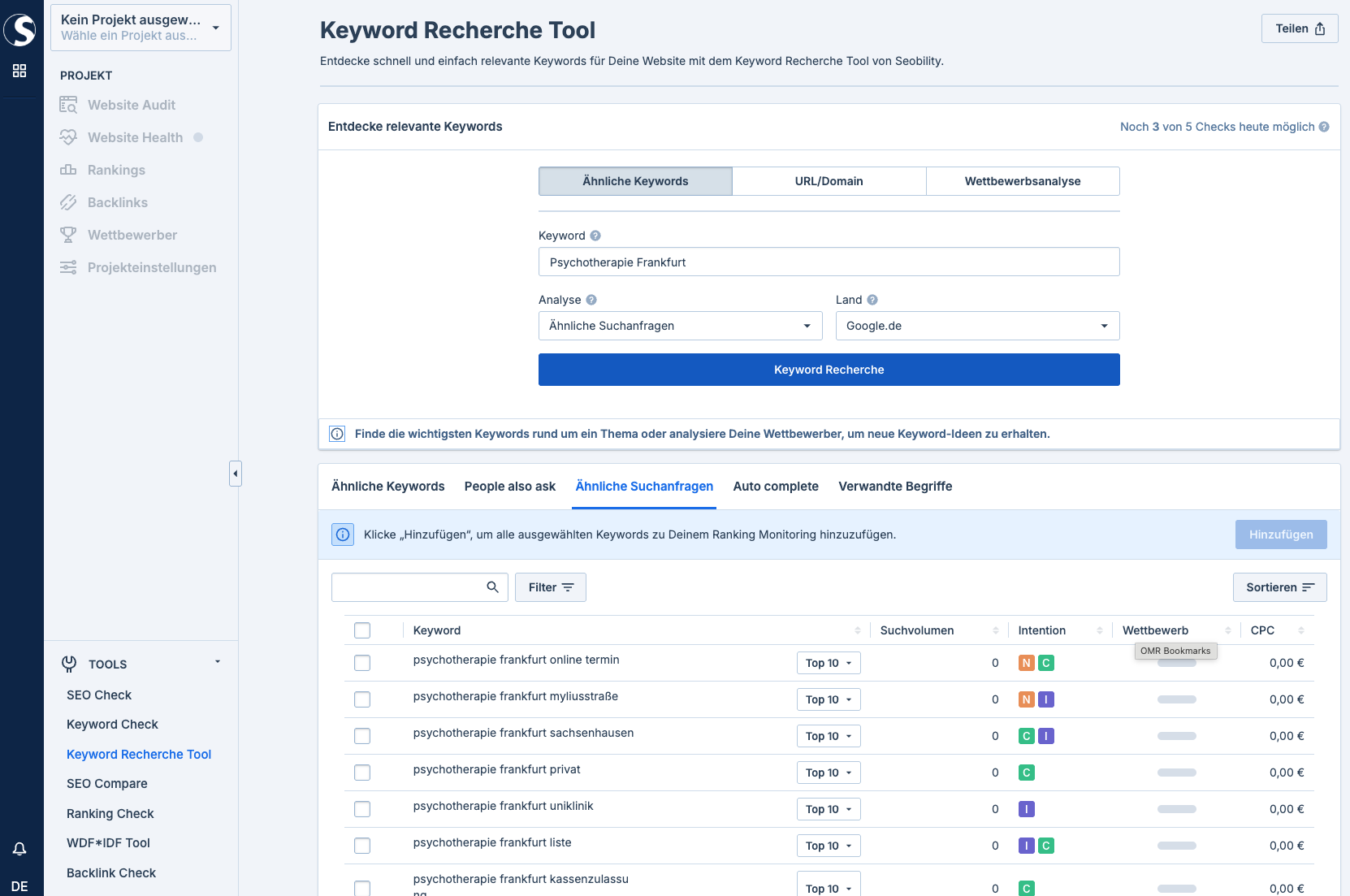Screen dimensions: 1350x896
Task: Click the Seobility logo icon
Action: point(19,31)
